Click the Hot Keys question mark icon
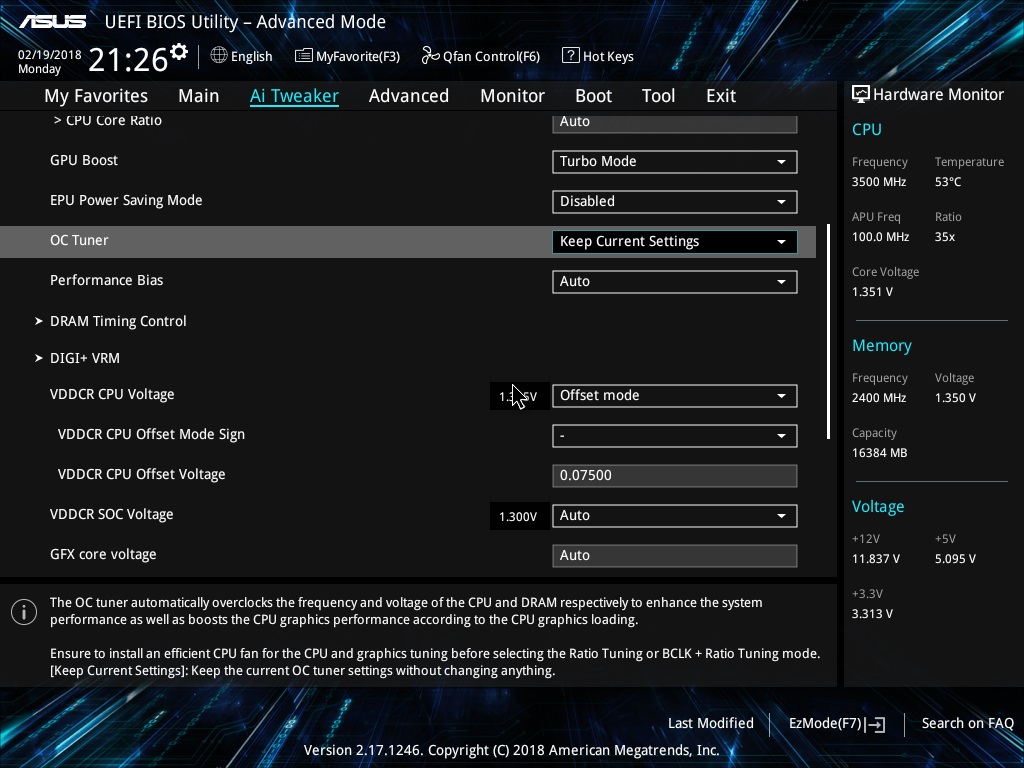1024x768 pixels. tap(570, 56)
